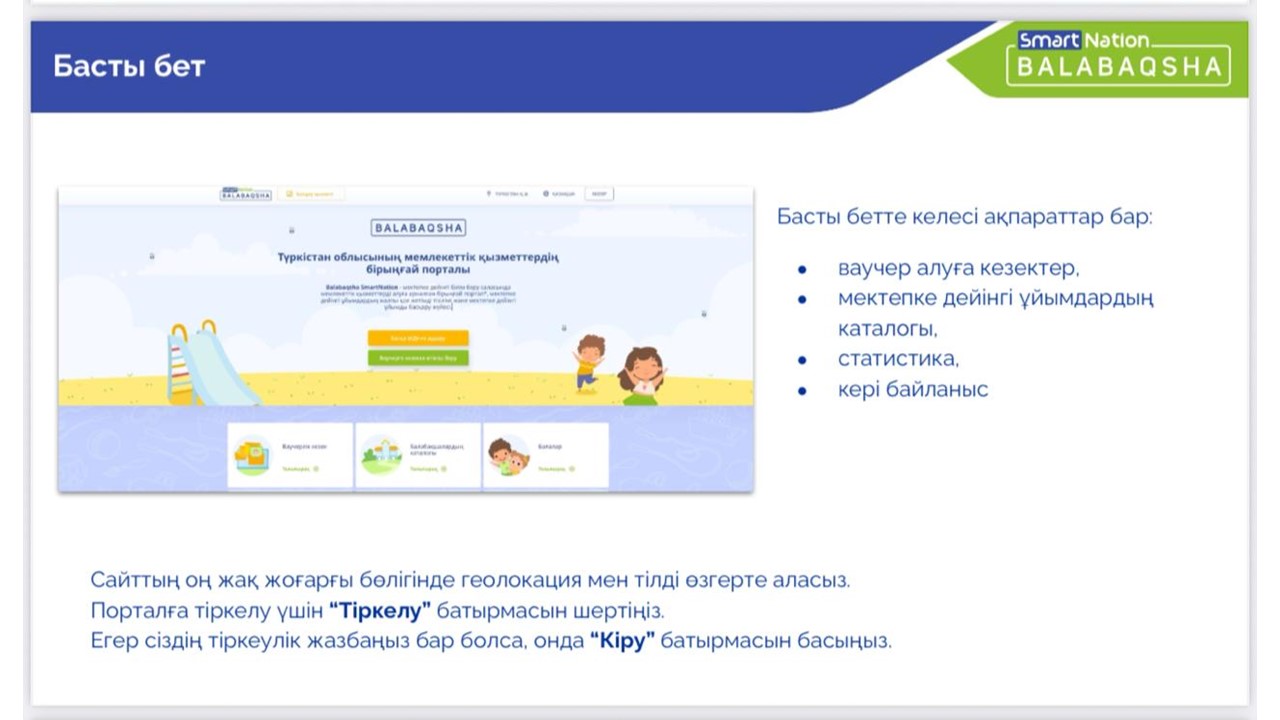Open the green link in kindergarten catalog card
The height and width of the screenshot is (720, 1280).
click(427, 468)
